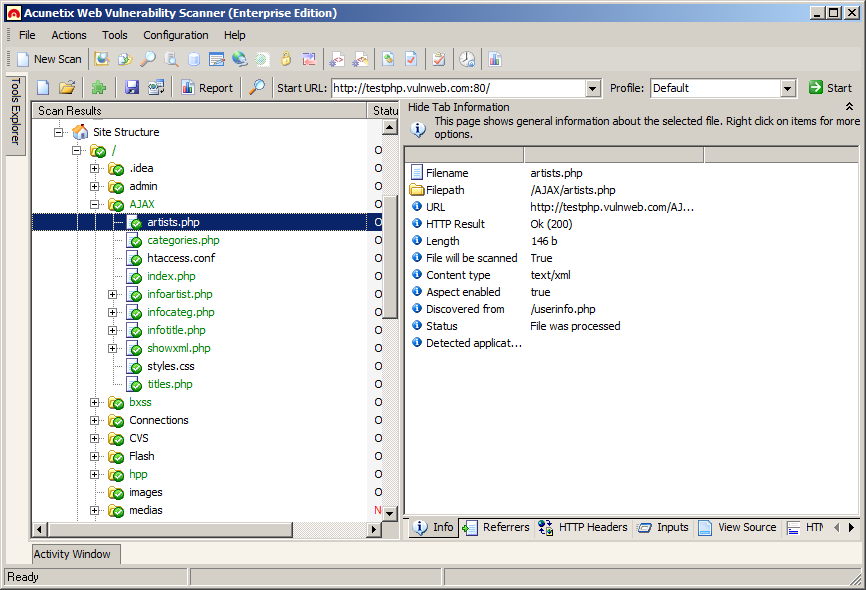Click the open folder icon in scan toolbar
This screenshot has width=866, height=590.
point(67,88)
